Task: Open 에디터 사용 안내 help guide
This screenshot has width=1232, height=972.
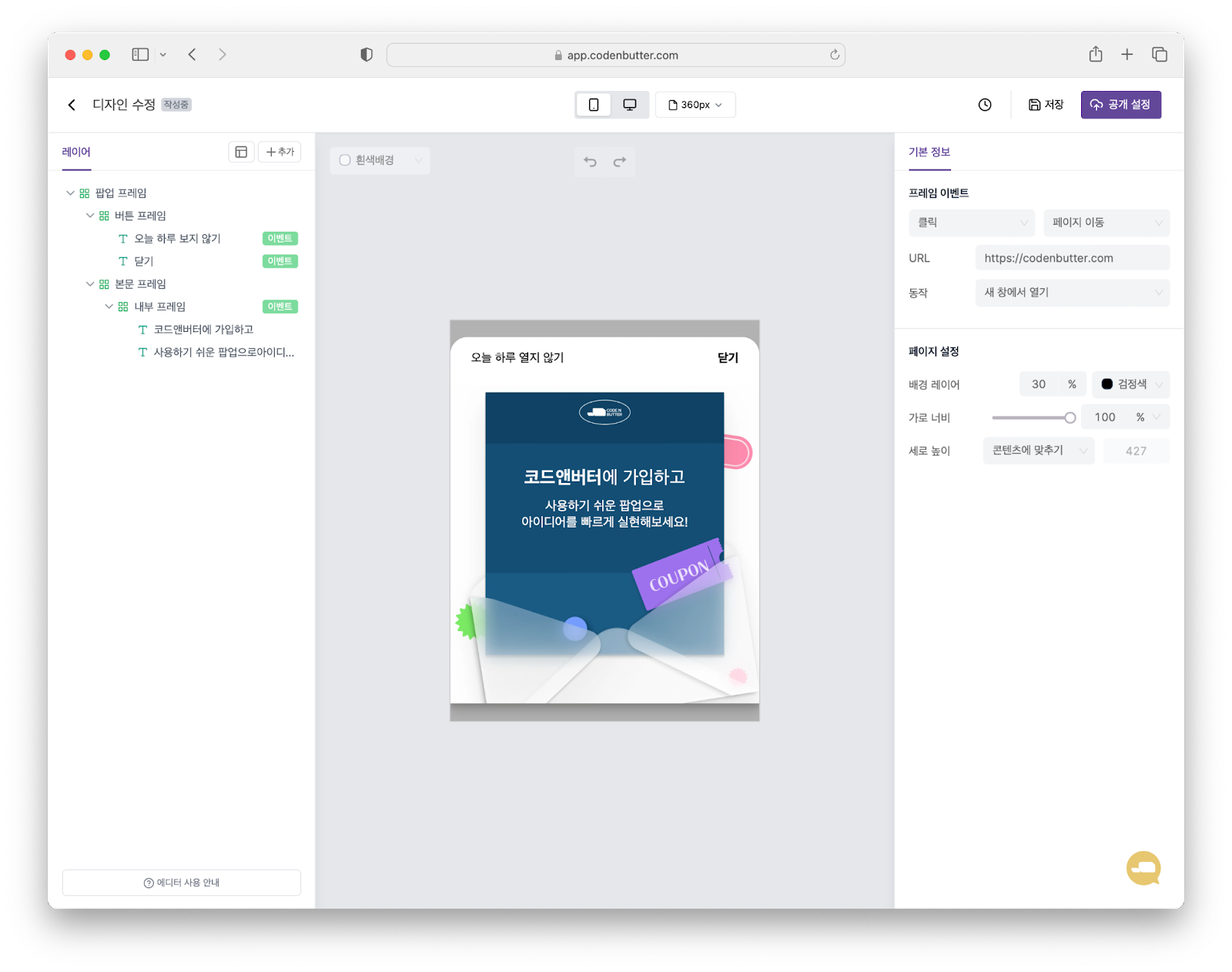Action: tap(182, 883)
